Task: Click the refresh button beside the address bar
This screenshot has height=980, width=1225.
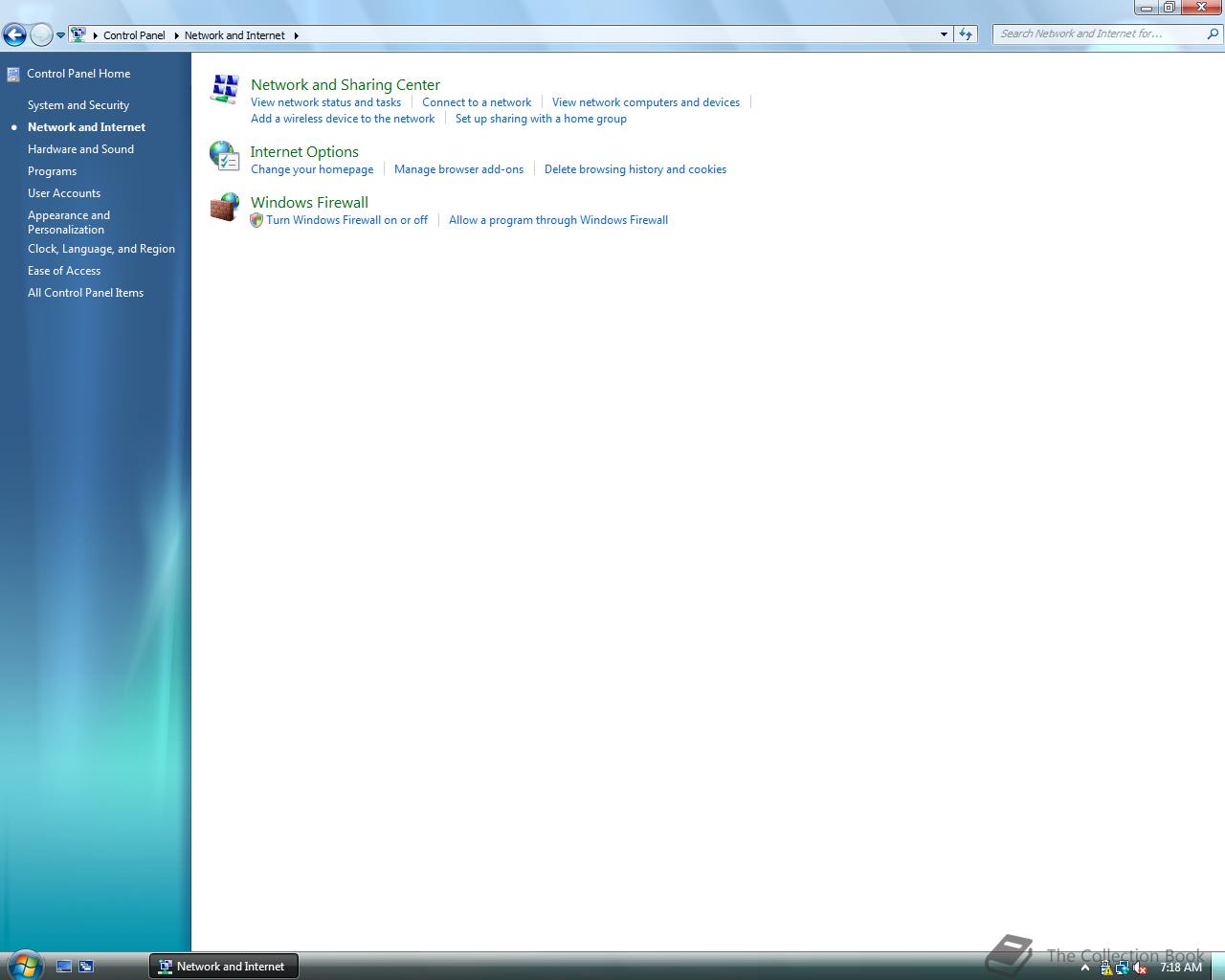Action: 966,34
